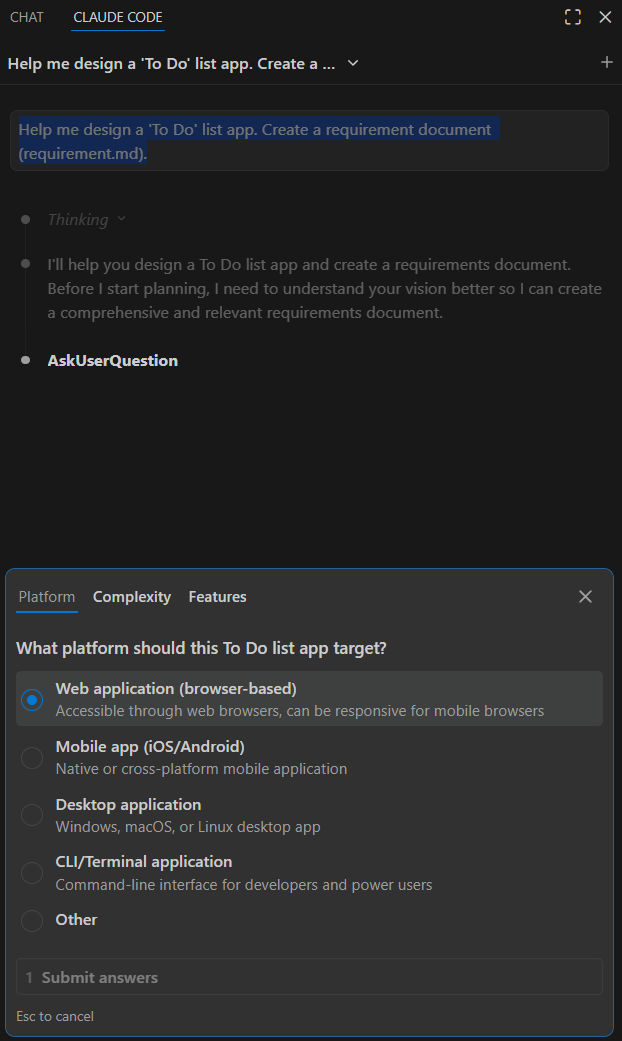Select CLI/Terminal application option
The width and height of the screenshot is (622, 1041).
tap(32, 873)
